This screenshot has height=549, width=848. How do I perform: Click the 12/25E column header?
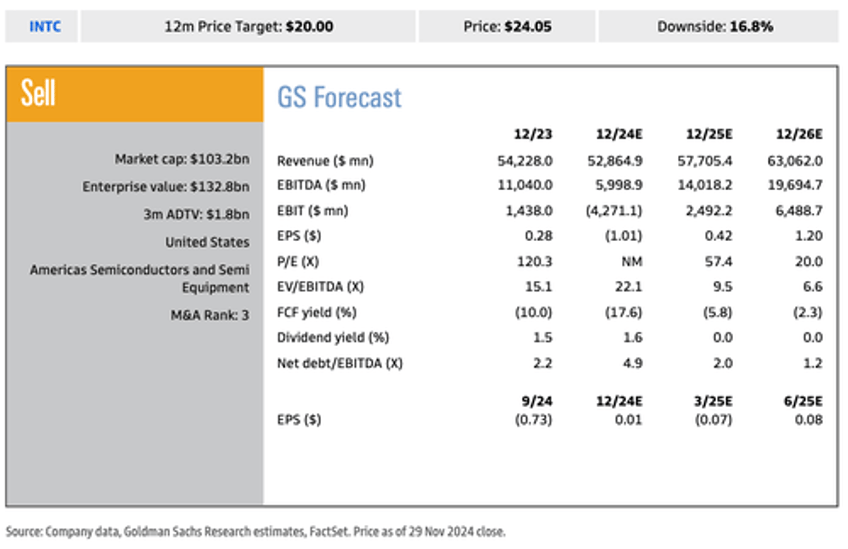[709, 134]
